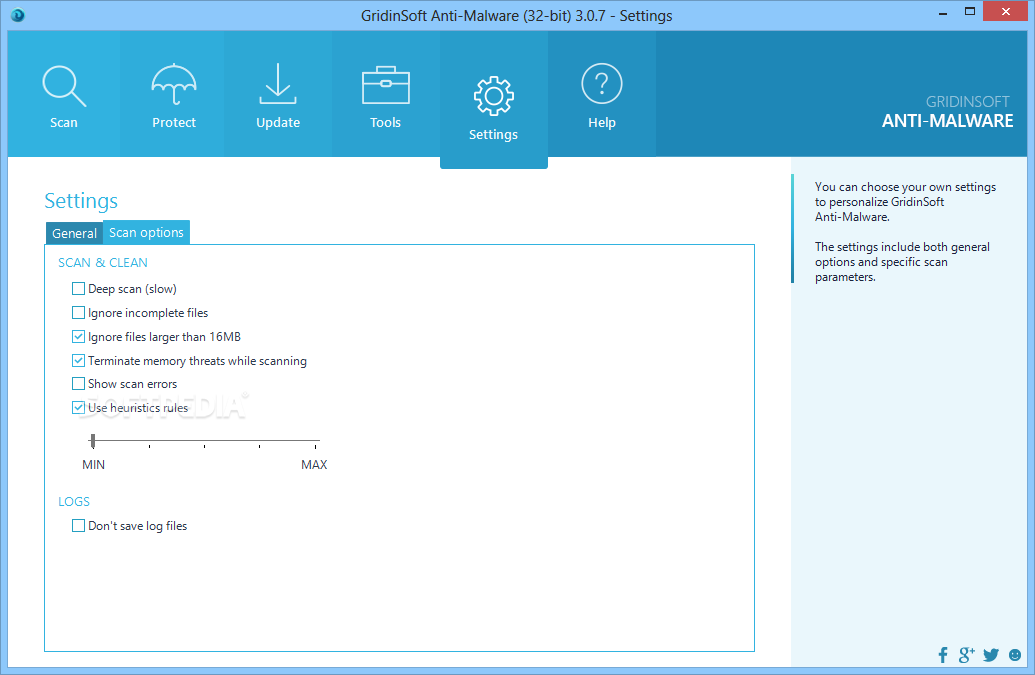Click the LOGS section heading

pos(74,501)
